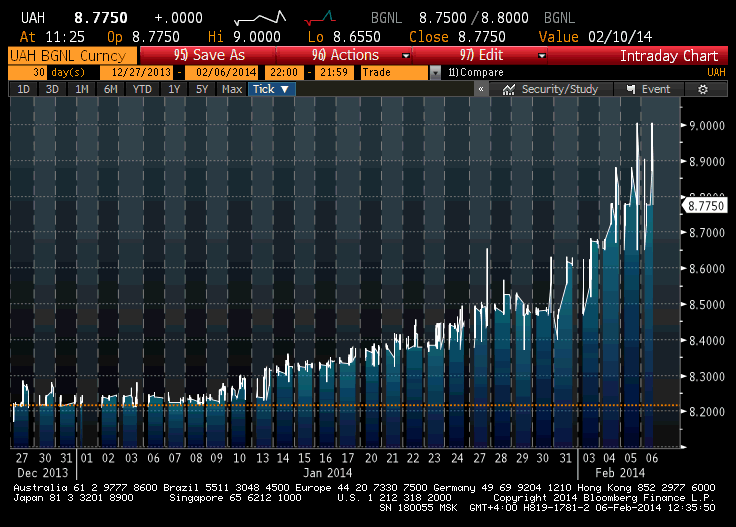Click the Security/Study chart icon
Image resolution: width=736 pixels, height=527 pixels.
pos(510,89)
